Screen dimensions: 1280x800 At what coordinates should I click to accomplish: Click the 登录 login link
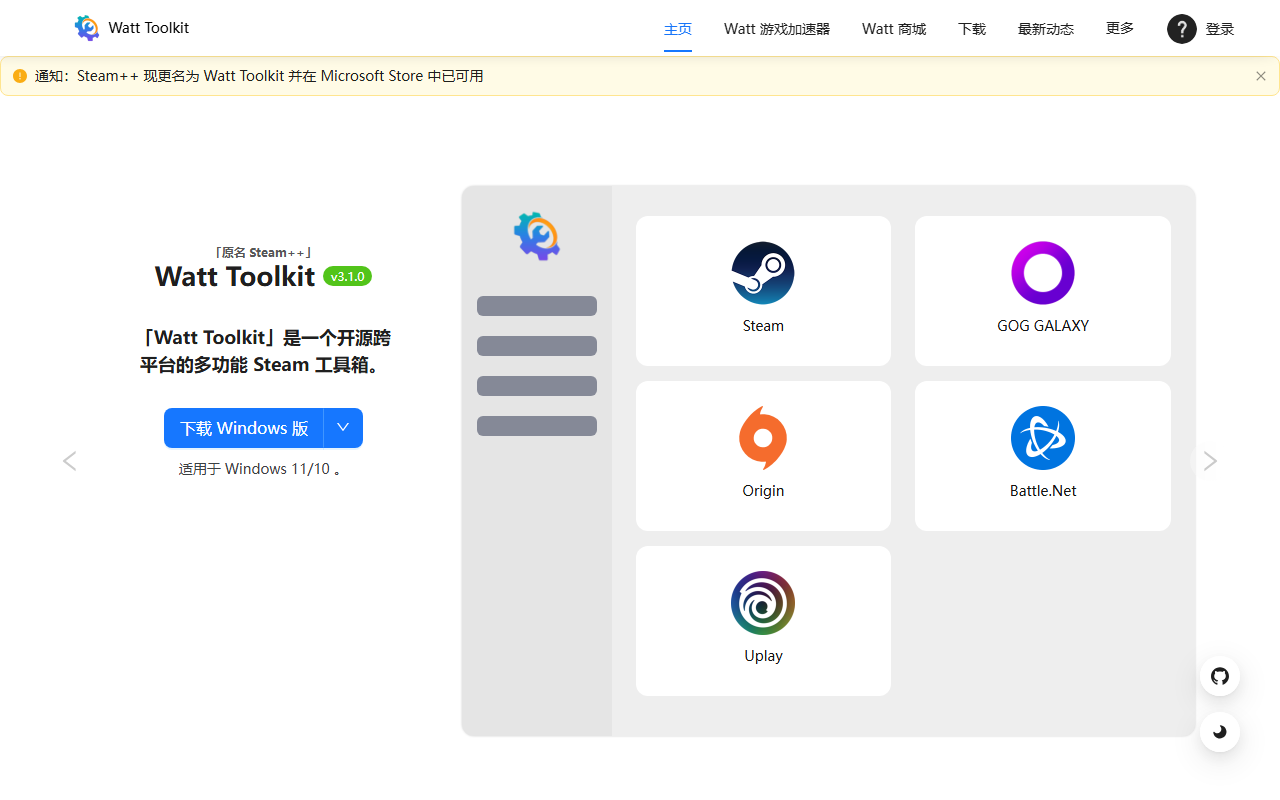(1220, 29)
